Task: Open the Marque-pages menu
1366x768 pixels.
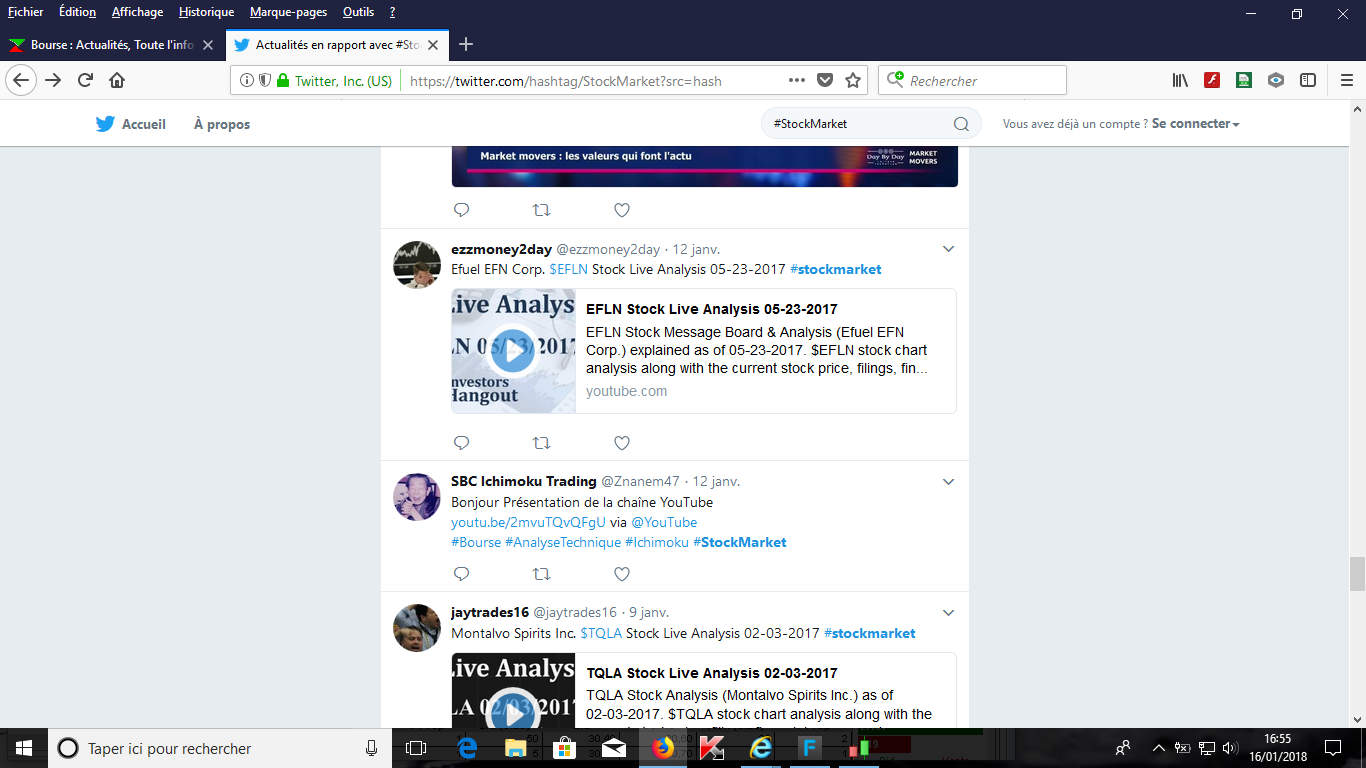Action: 289,12
